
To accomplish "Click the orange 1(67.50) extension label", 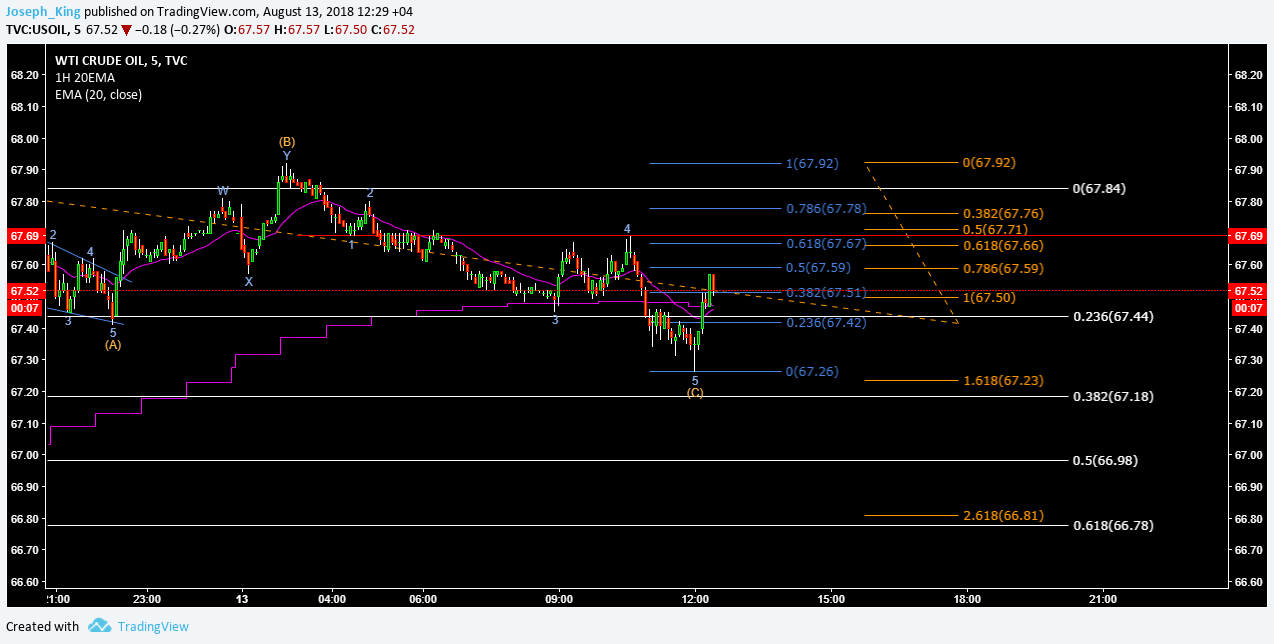I will [990, 298].
